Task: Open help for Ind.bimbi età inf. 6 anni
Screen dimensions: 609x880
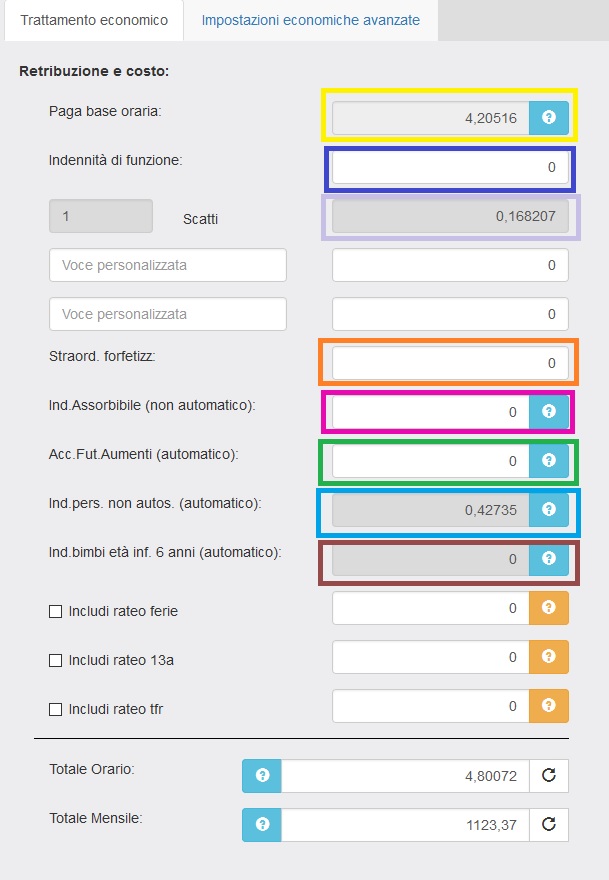Action: [548, 559]
